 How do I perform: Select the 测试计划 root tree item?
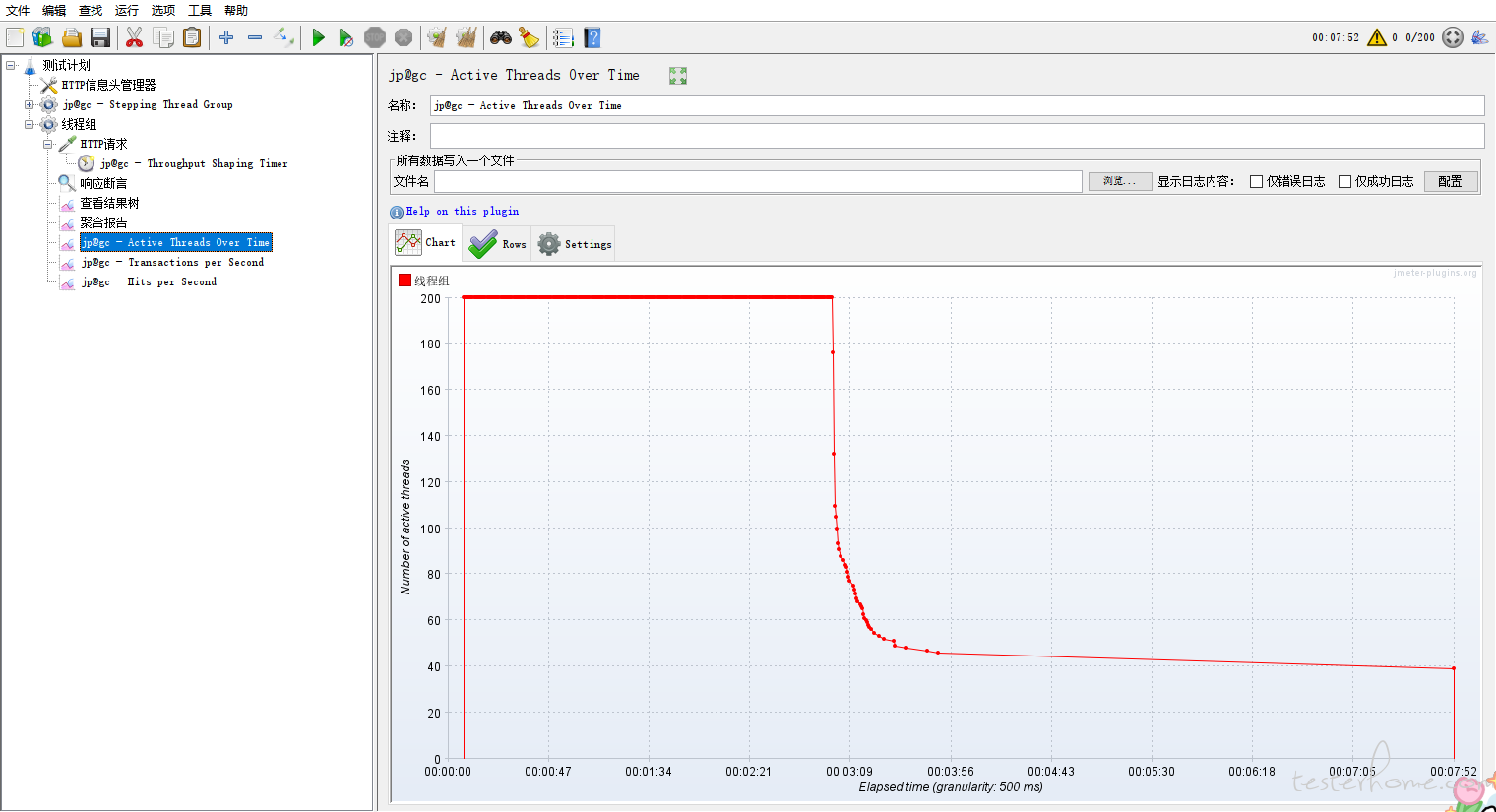pos(66,65)
